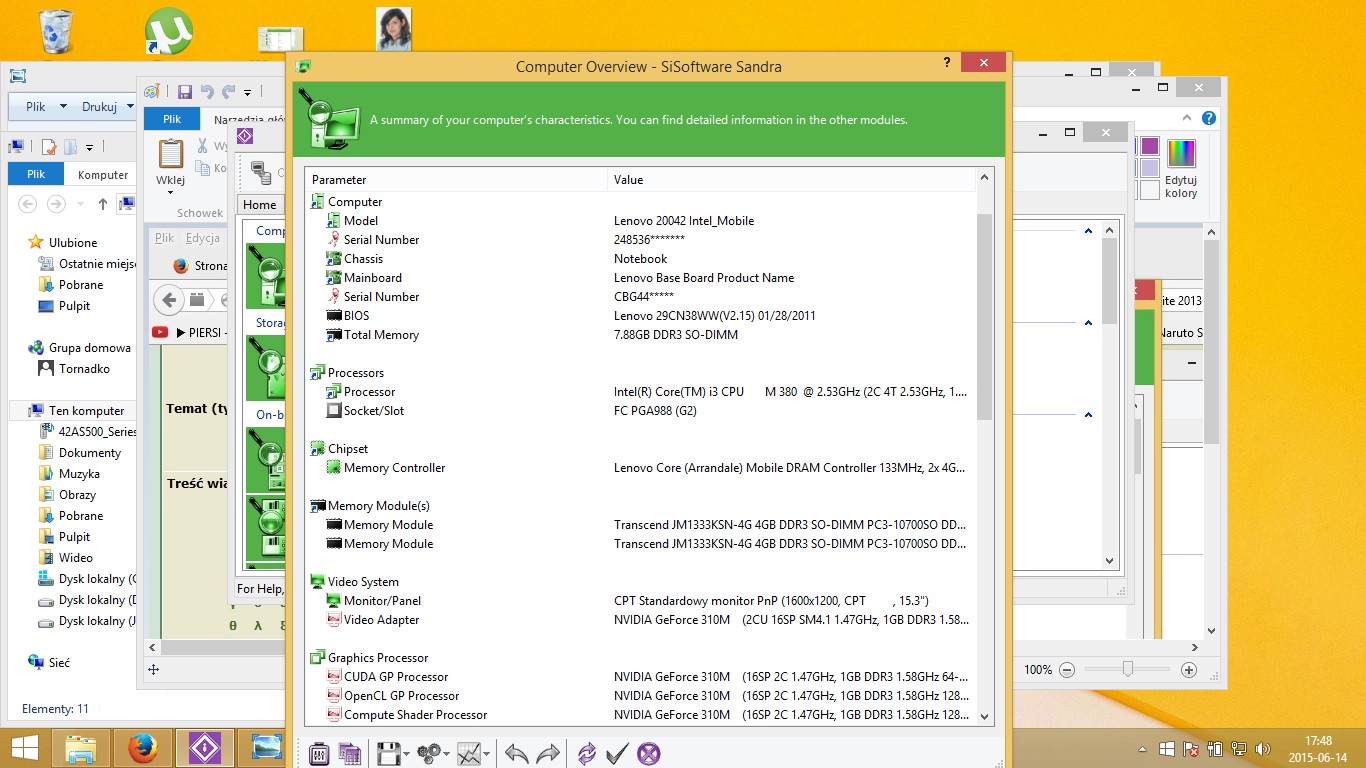This screenshot has height=768, width=1366.
Task: Open Paint quick access toolbar customize arrow
Action: (x=248, y=92)
